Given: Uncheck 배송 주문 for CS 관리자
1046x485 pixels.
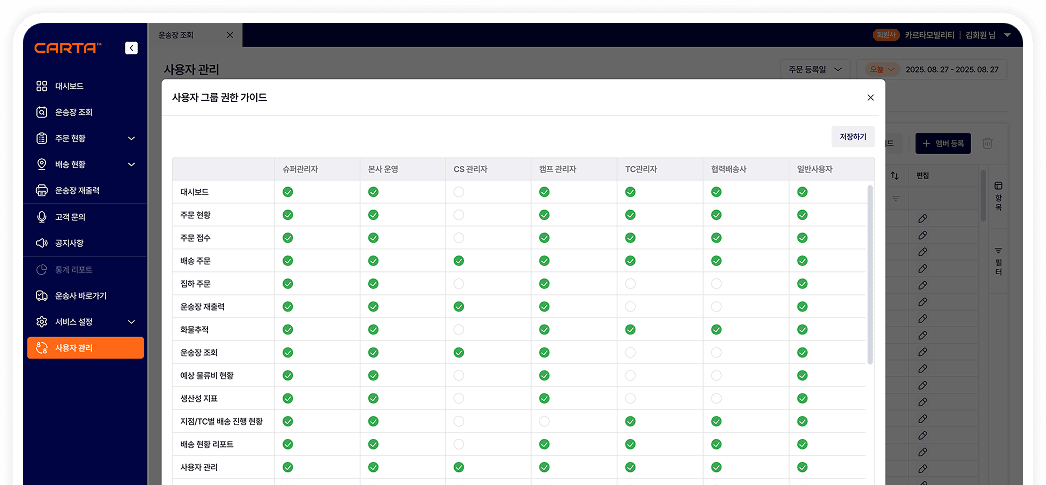Looking at the screenshot, I should pos(459,261).
